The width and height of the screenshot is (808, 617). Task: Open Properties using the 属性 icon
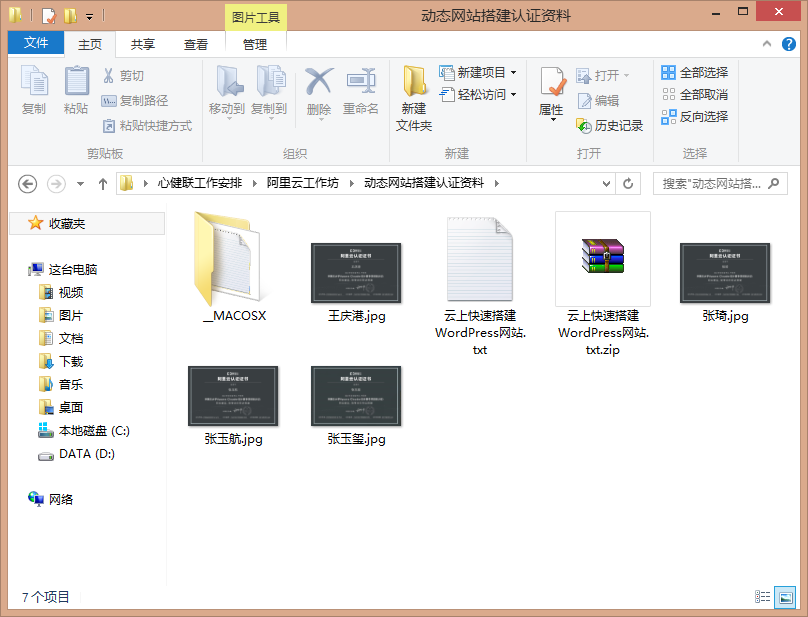[x=551, y=95]
